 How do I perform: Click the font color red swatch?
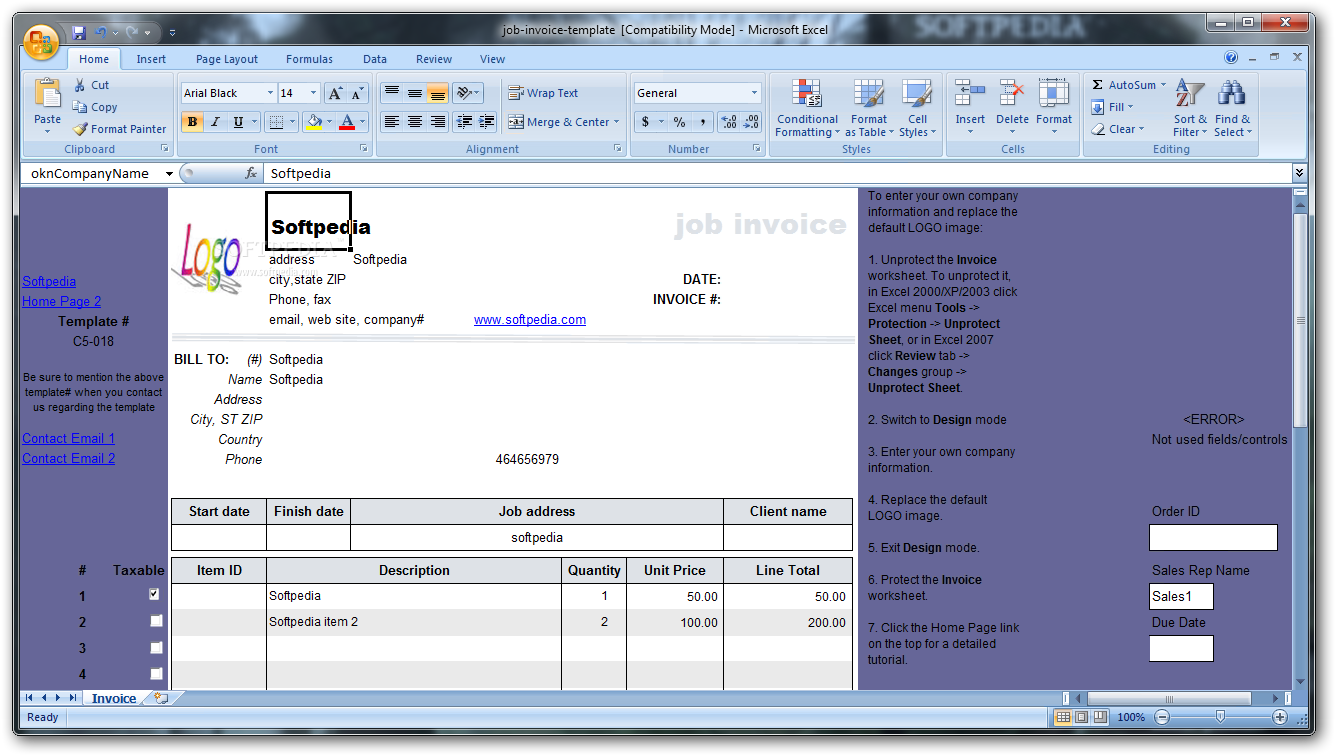(347, 122)
